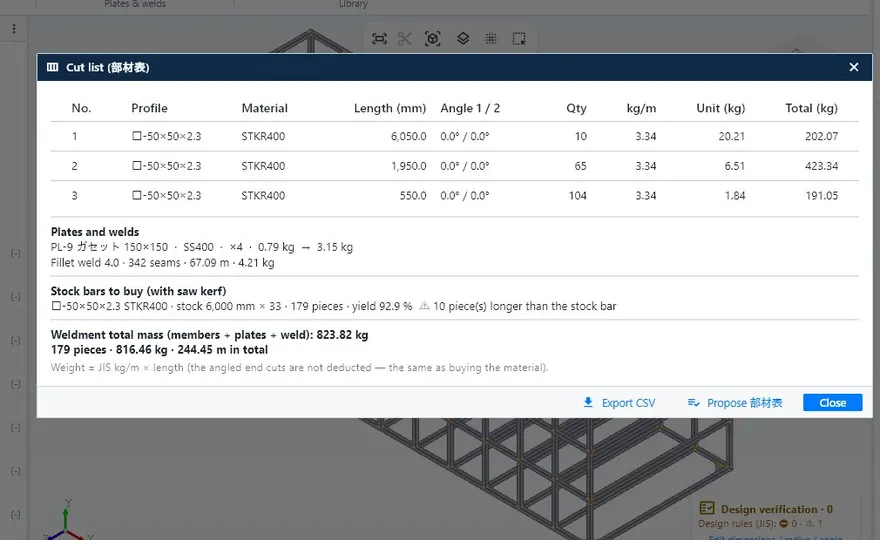Screen dimensions: 880x540
Task: Switch to the Library tab
Action: [353, 4]
